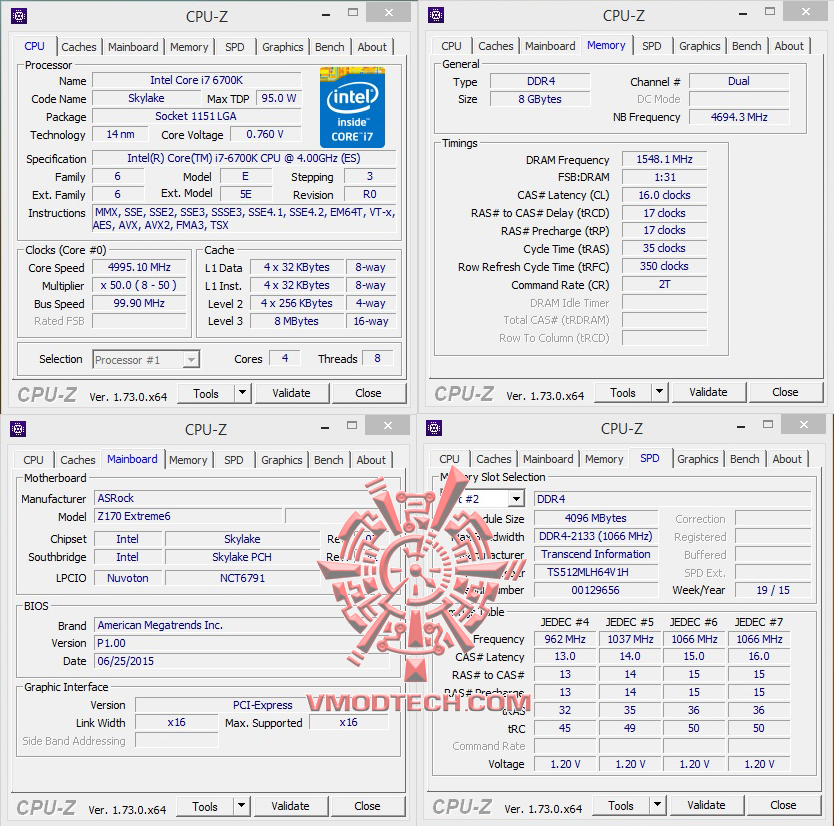The width and height of the screenshot is (834, 826).
Task: Click Close button in the Mainboard window
Action: tap(367, 806)
